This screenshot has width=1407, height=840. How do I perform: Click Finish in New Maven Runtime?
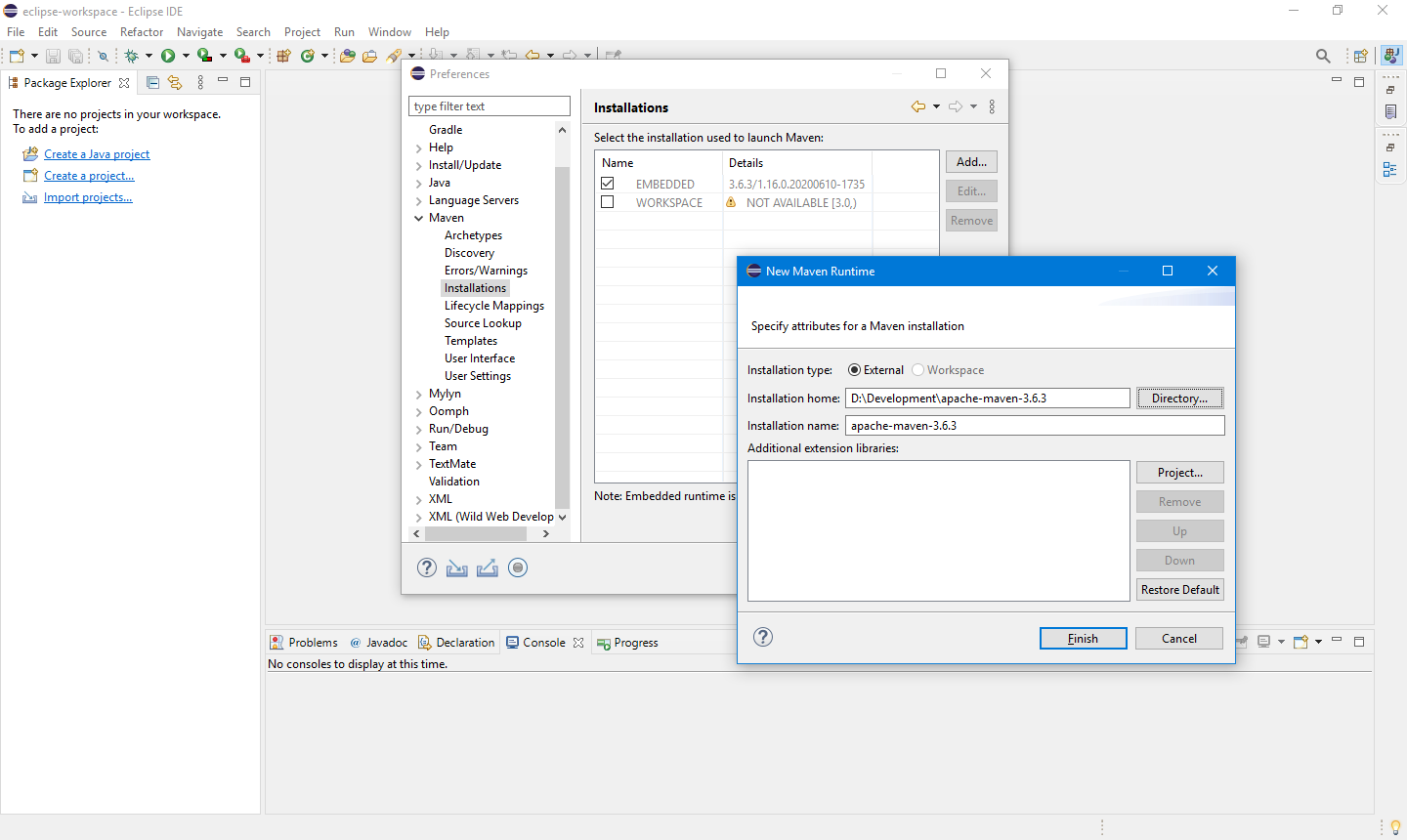[x=1083, y=638]
